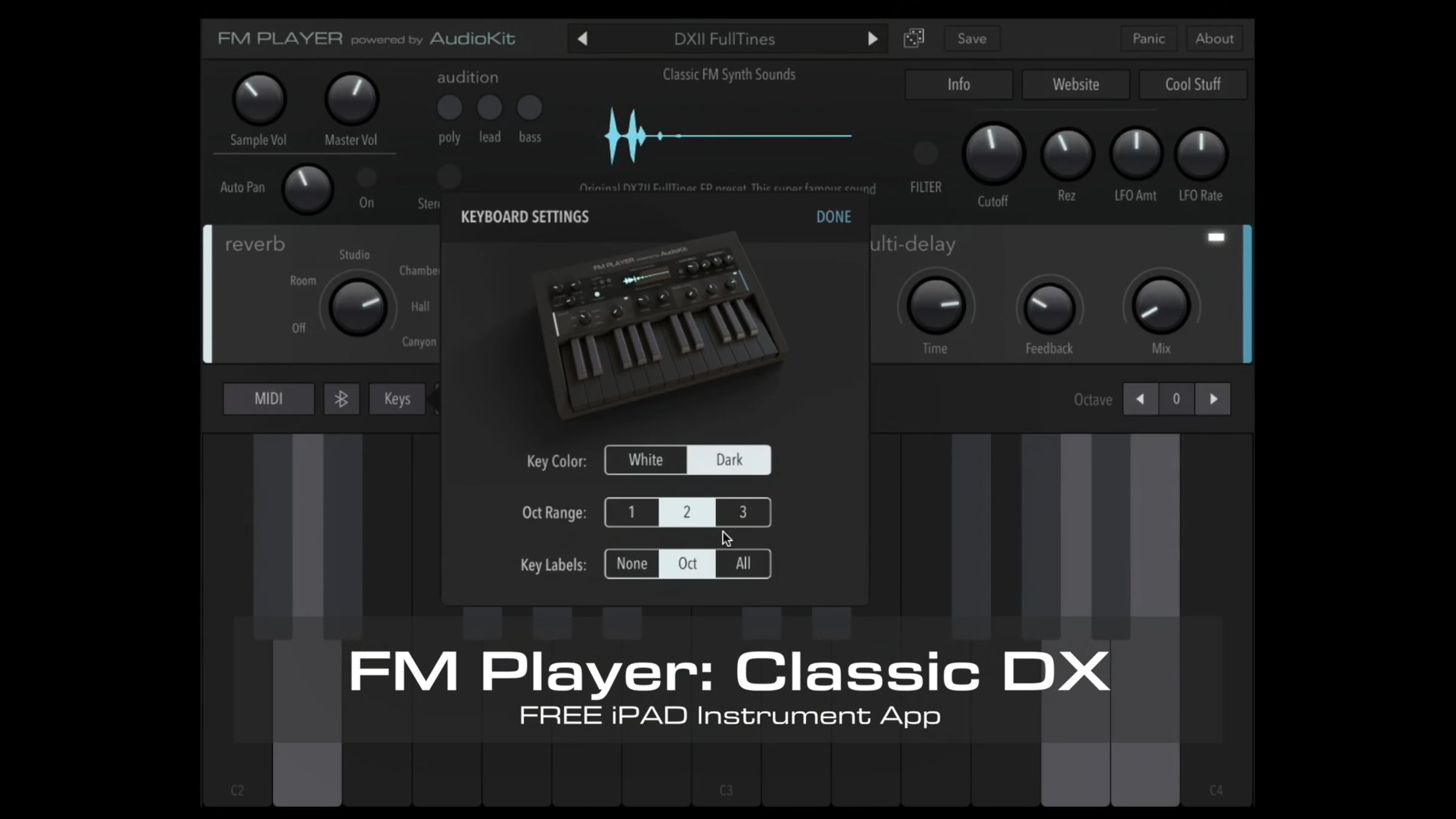Select the reverb Off label

pyautogui.click(x=298, y=328)
